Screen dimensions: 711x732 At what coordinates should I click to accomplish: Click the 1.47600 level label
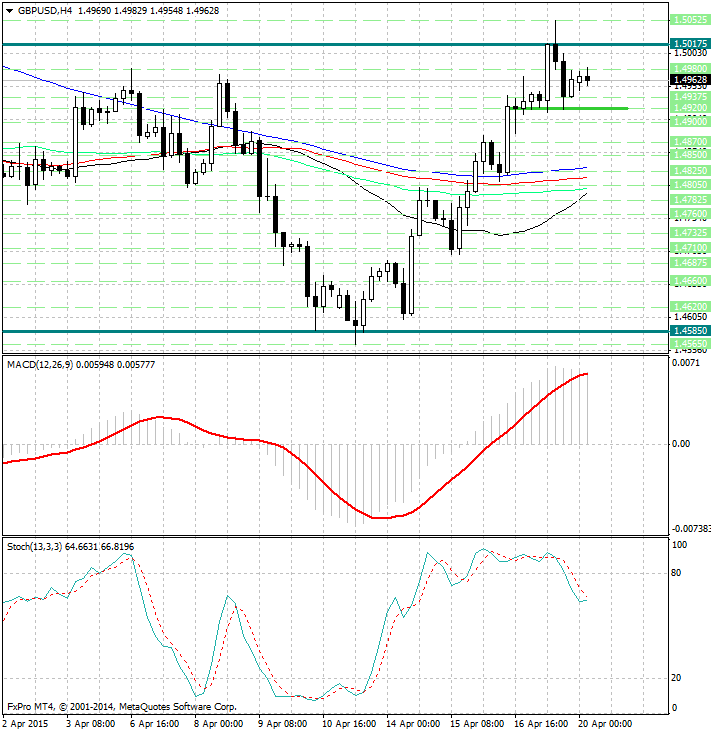(x=690, y=214)
